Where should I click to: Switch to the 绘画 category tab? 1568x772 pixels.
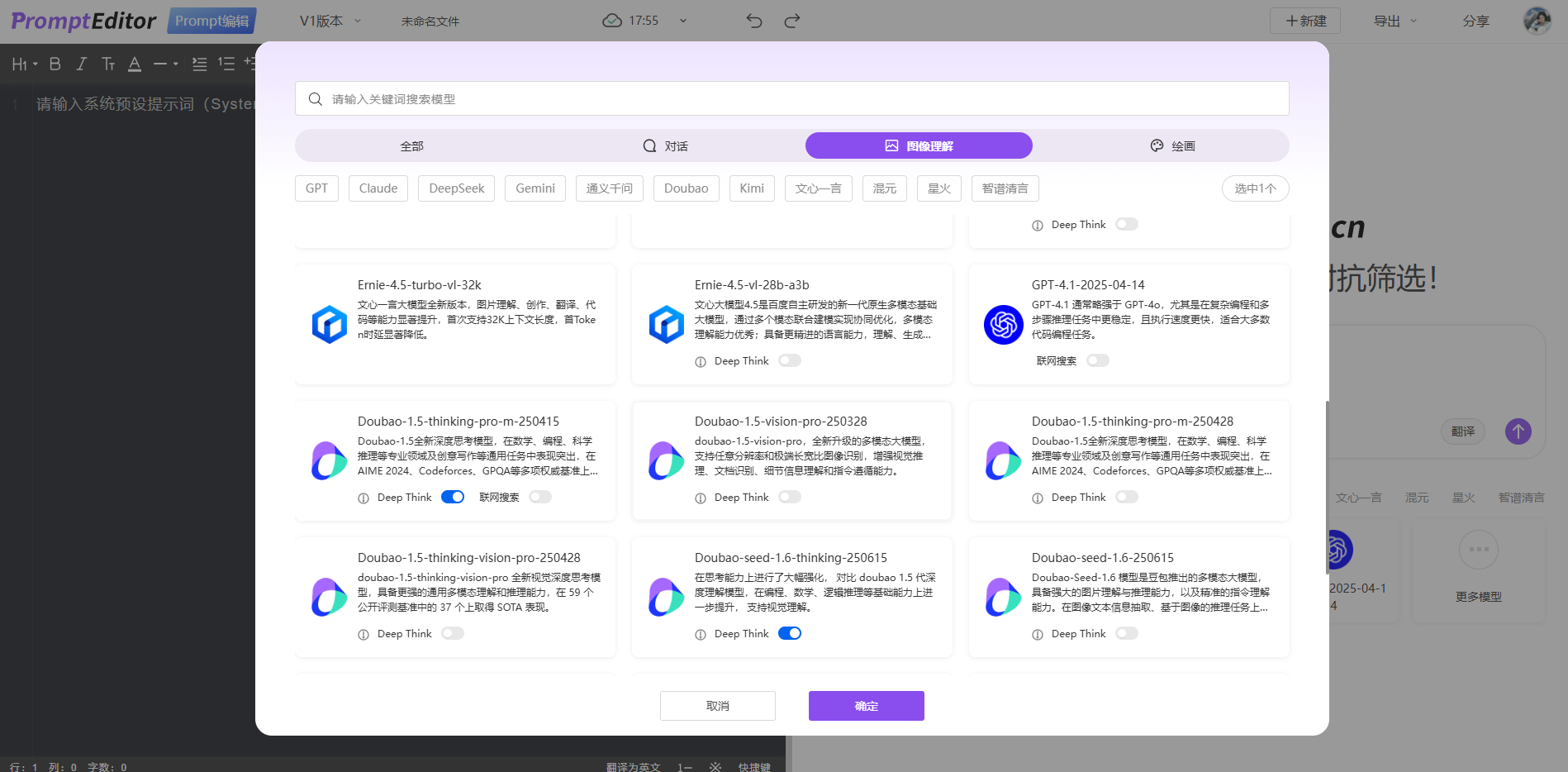[x=1172, y=145]
